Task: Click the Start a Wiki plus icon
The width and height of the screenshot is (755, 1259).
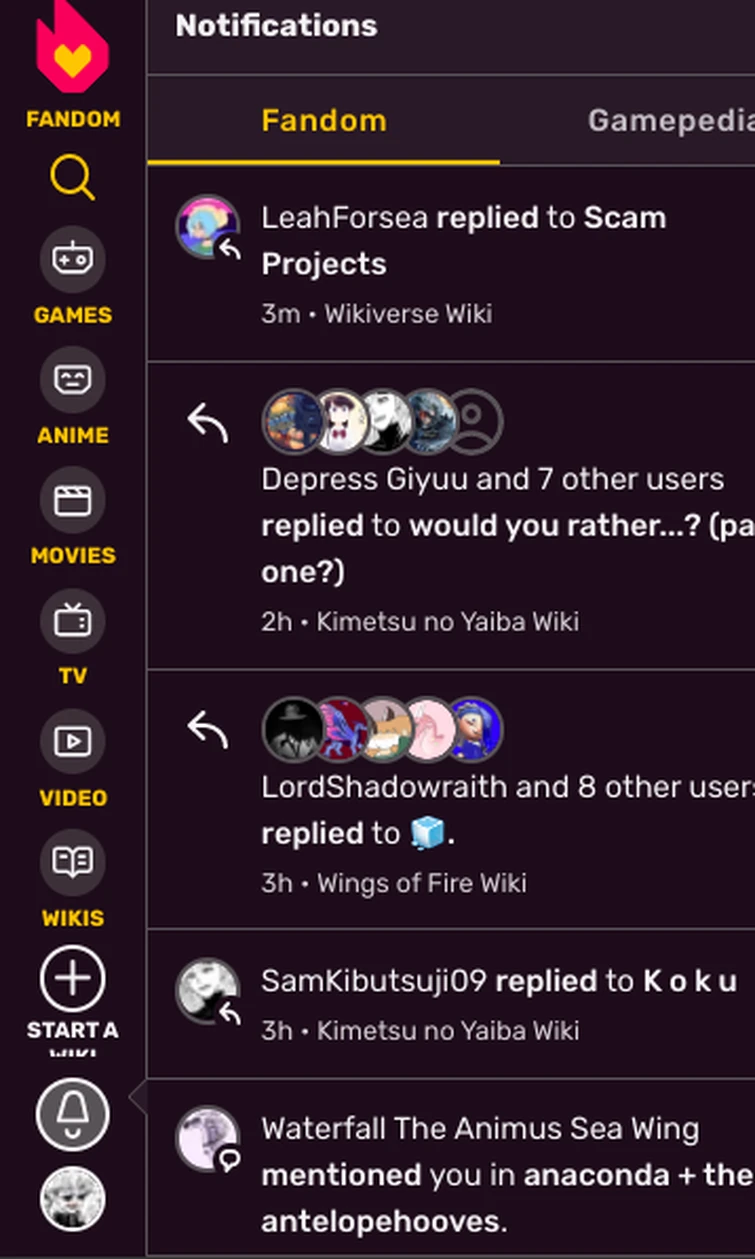Action: (72, 978)
